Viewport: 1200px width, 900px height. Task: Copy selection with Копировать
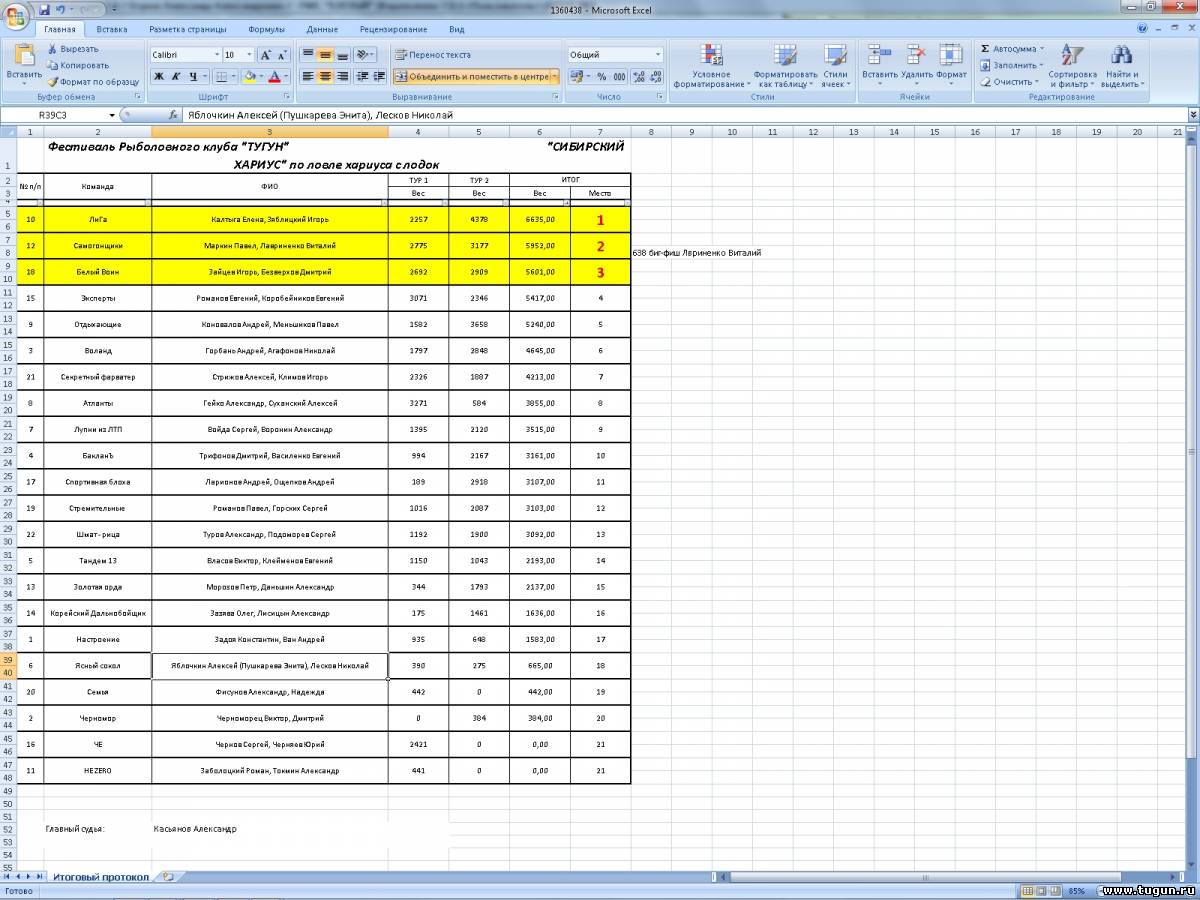click(78, 65)
